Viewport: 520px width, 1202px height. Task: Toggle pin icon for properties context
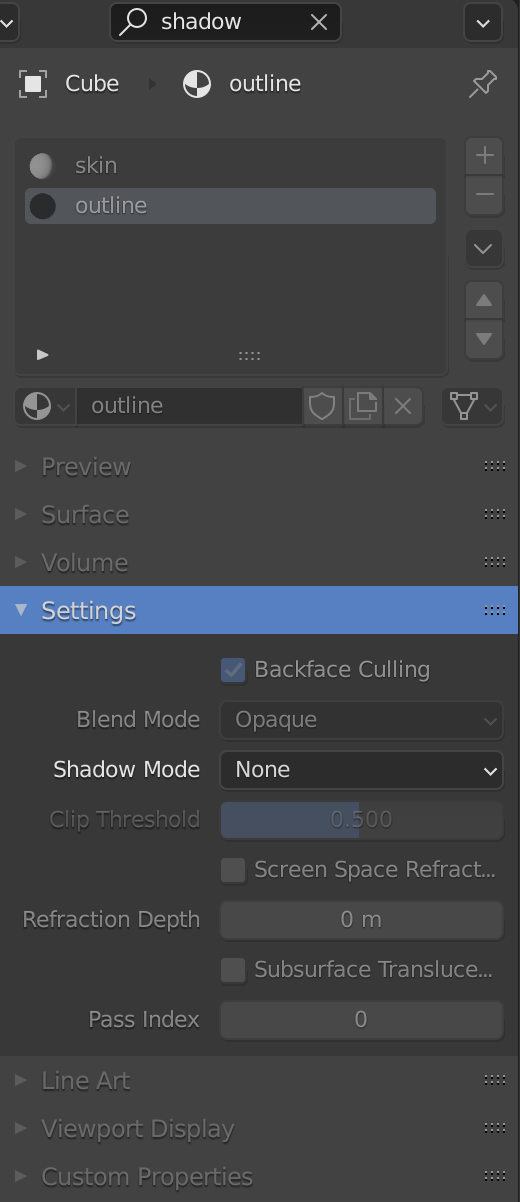point(483,84)
